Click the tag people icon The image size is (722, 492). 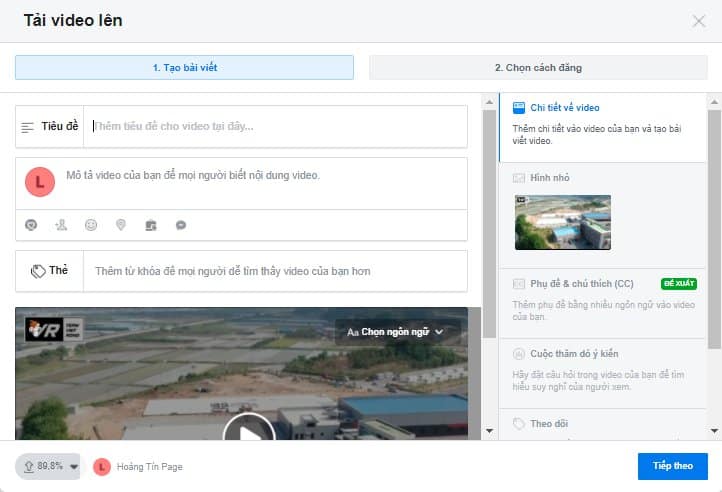click(x=61, y=225)
